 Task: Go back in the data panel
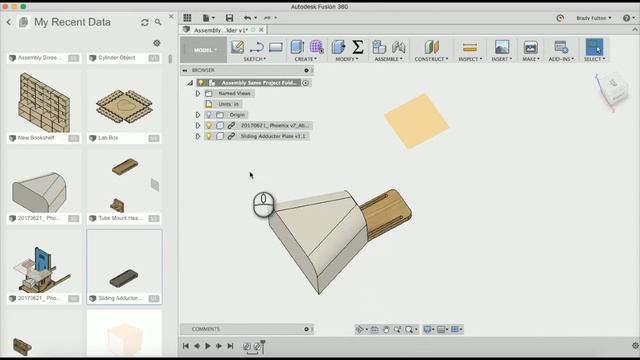9,22
